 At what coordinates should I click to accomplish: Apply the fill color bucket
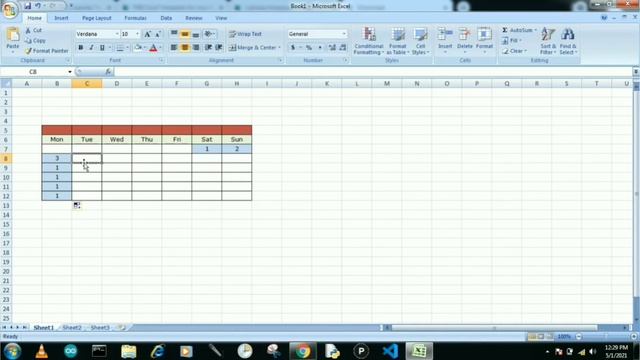coord(138,48)
